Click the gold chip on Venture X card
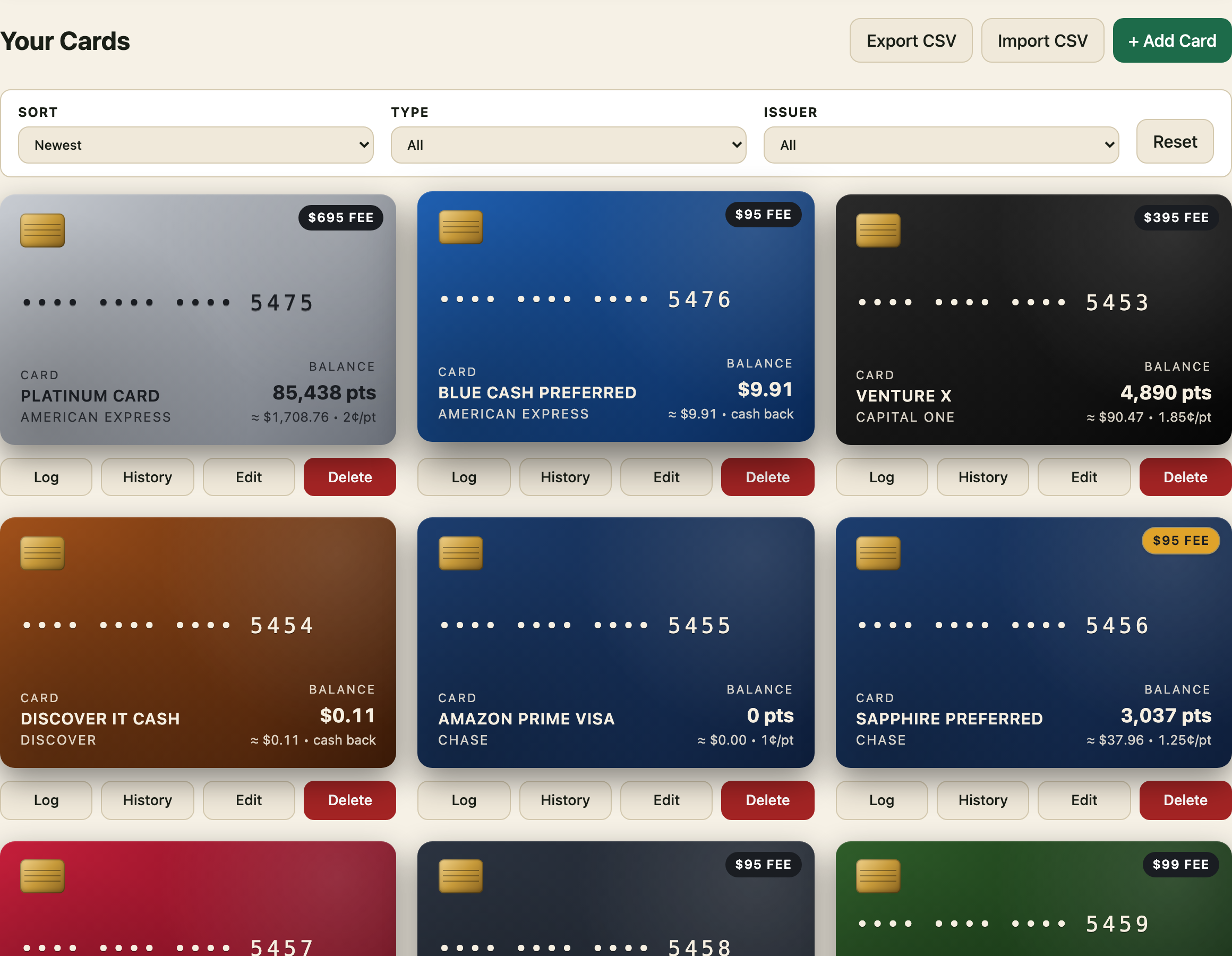This screenshot has height=956, width=1232. [878, 231]
